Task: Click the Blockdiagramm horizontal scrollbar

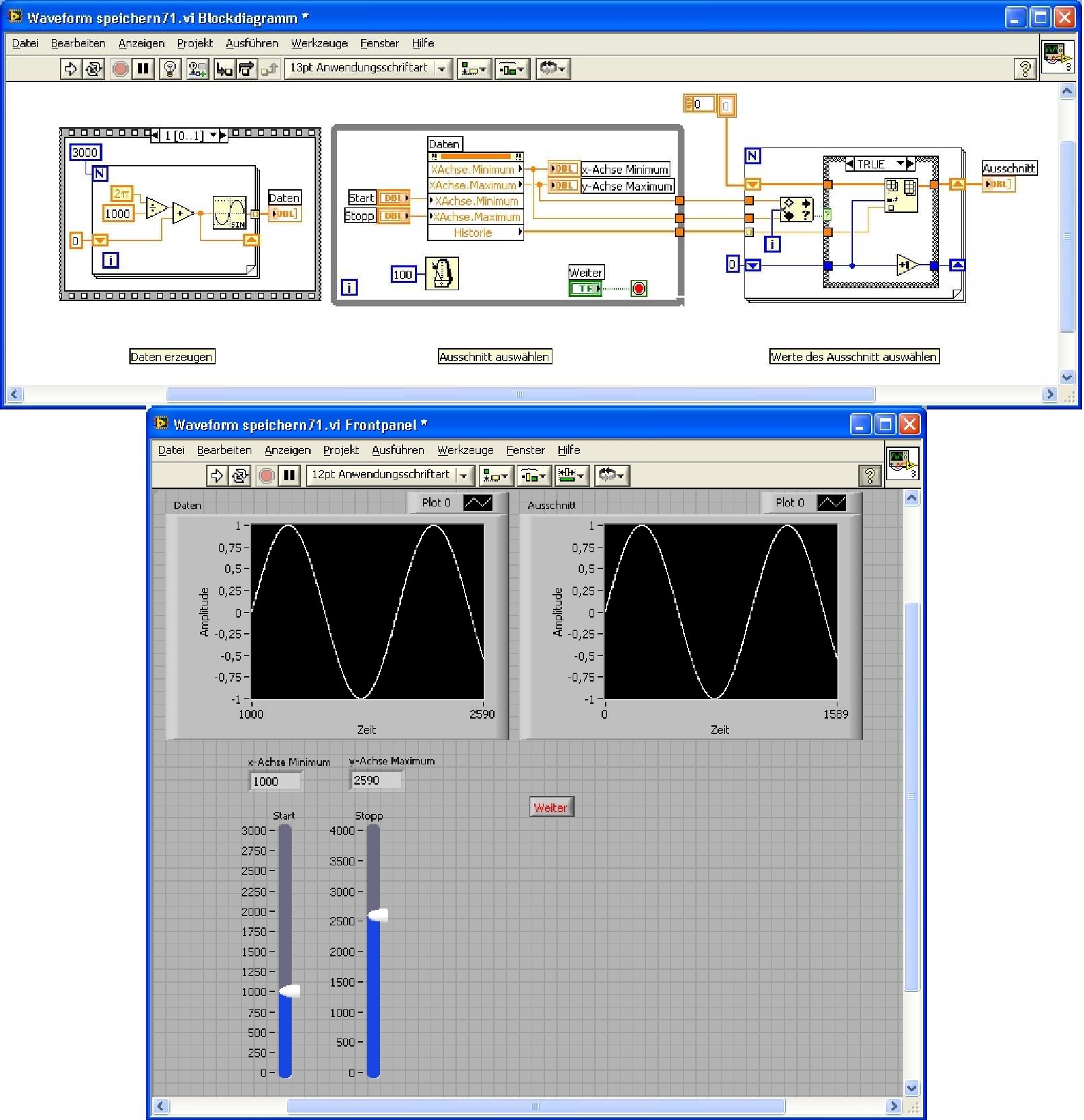Action: coord(520,395)
